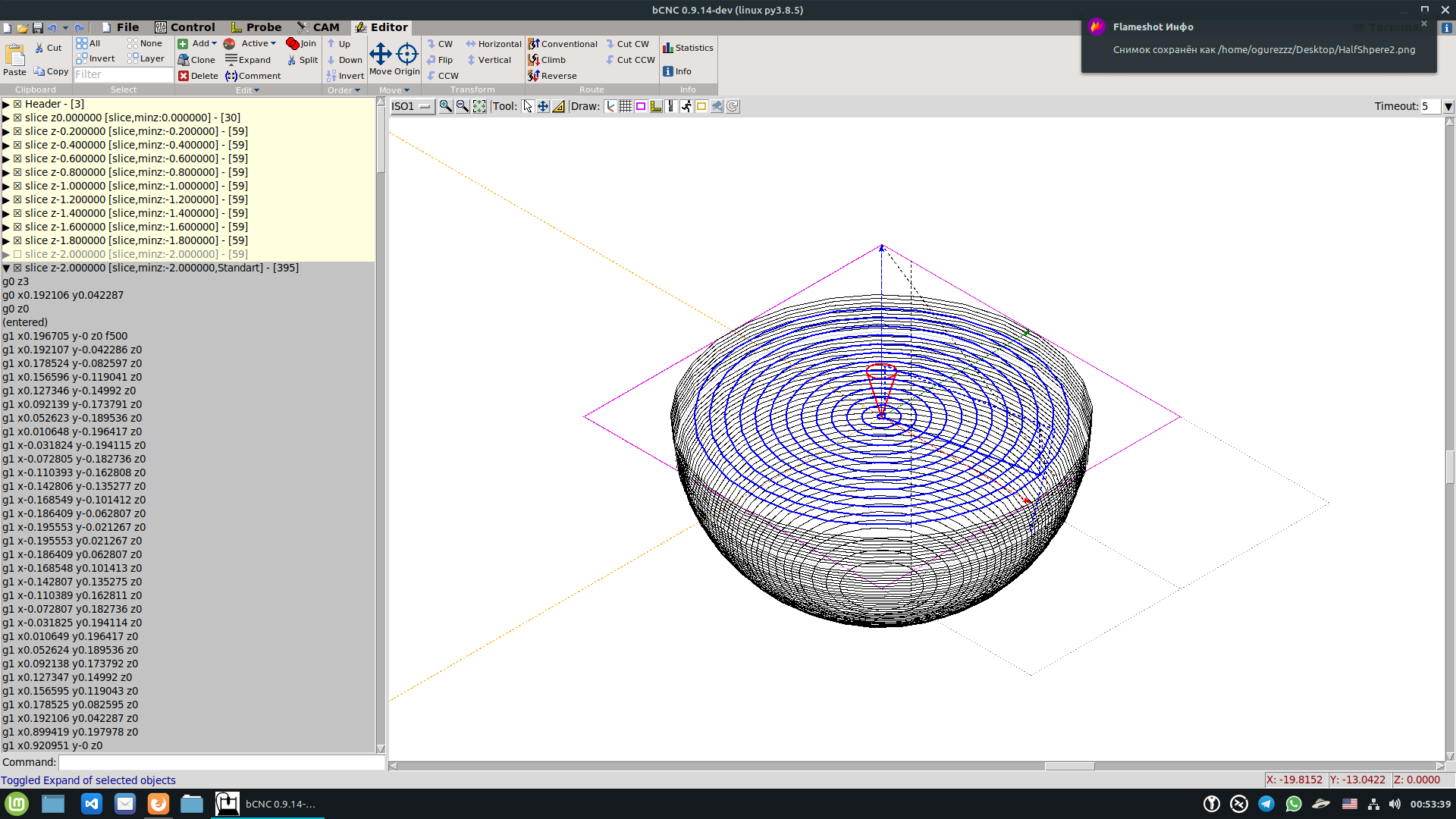Expand the Header block tree item

(x=6, y=104)
